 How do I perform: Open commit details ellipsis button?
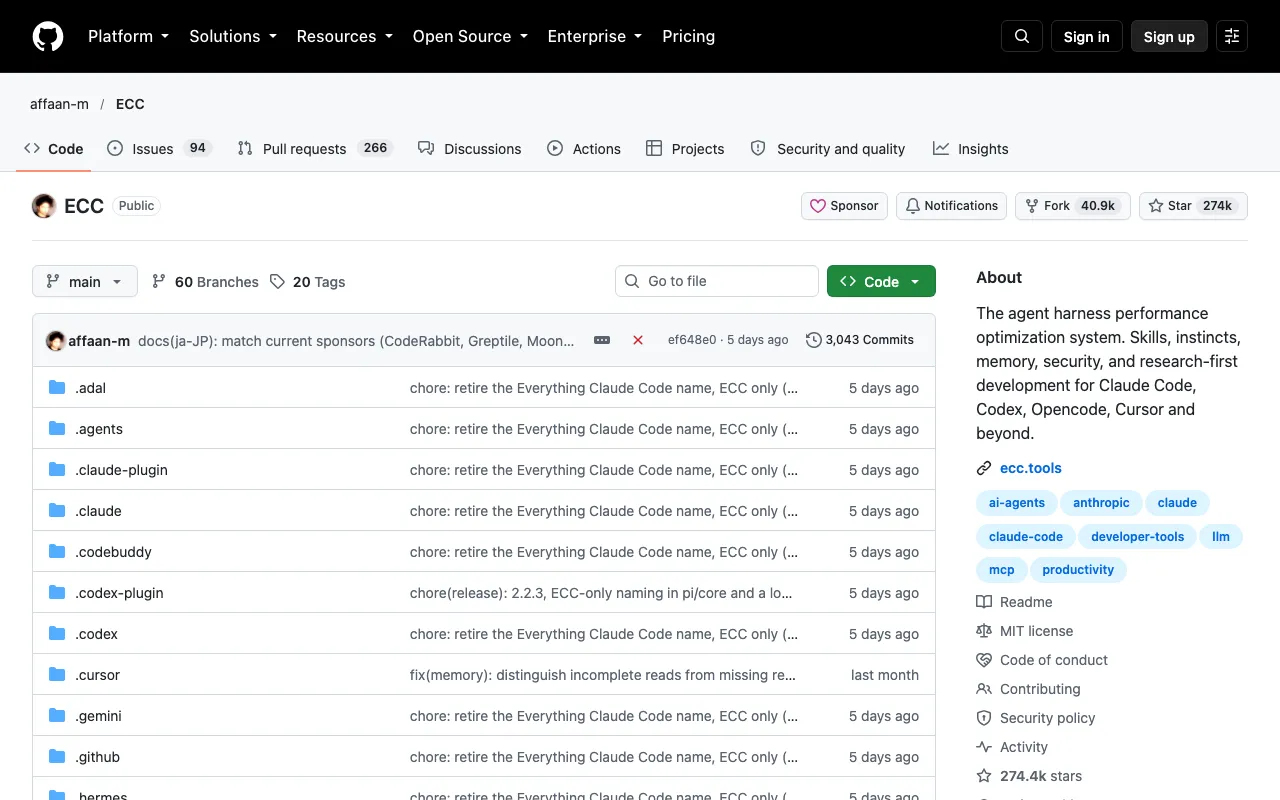(602, 340)
